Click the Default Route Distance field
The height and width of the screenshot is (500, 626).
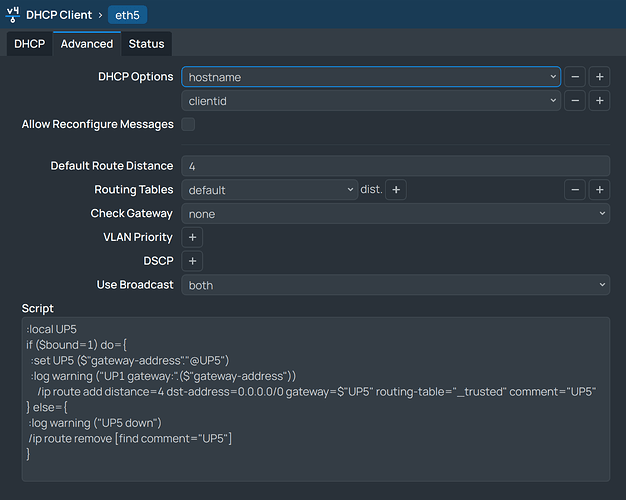[395, 166]
